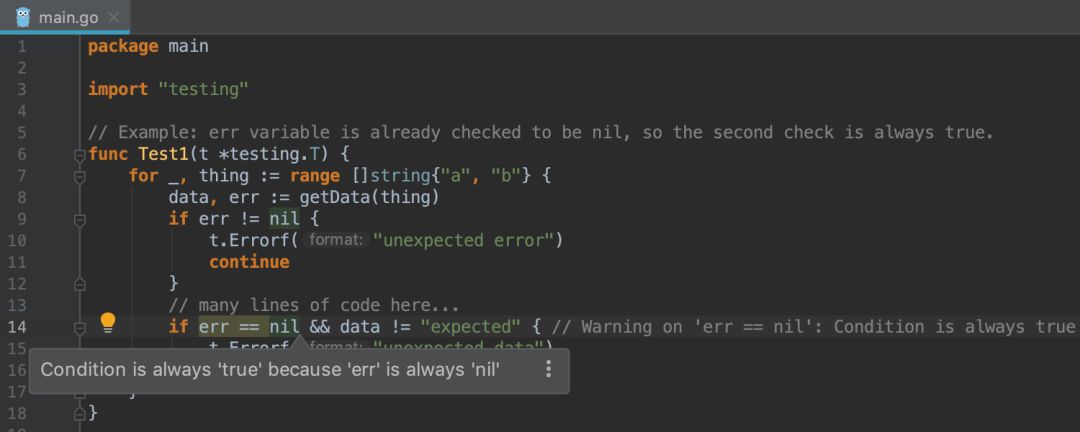Click the 'Condition is always true' tooltip text
This screenshot has height=432, width=1080.
[x=270, y=370]
